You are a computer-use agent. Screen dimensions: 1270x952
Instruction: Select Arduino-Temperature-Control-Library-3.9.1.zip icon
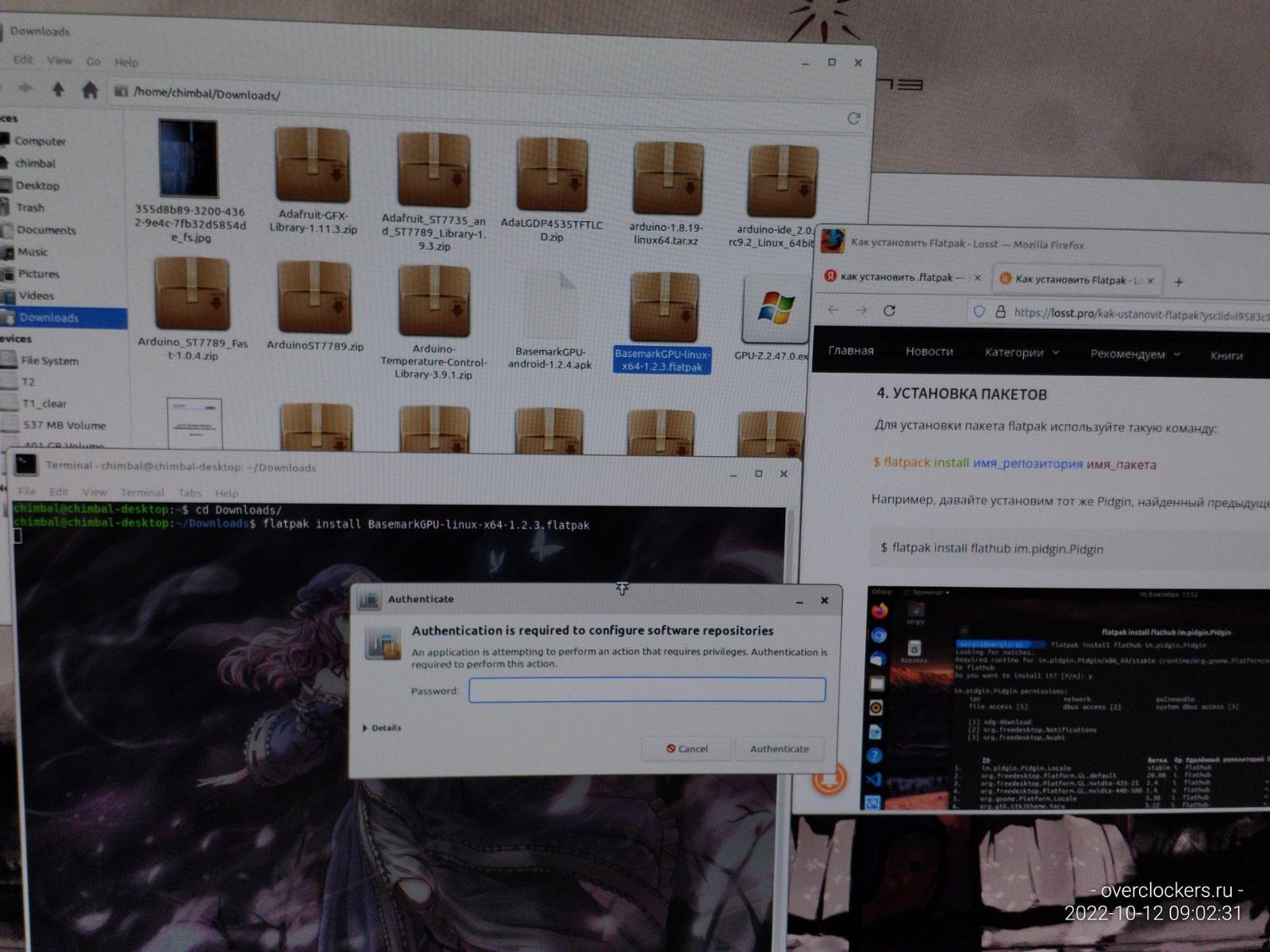434,301
